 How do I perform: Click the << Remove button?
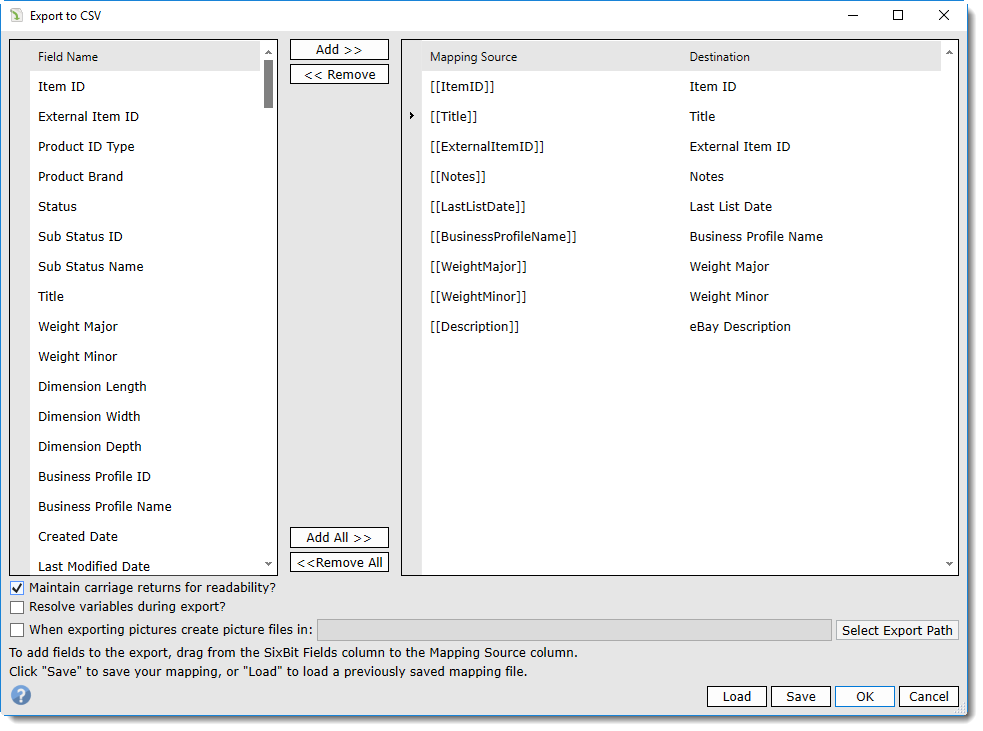339,73
